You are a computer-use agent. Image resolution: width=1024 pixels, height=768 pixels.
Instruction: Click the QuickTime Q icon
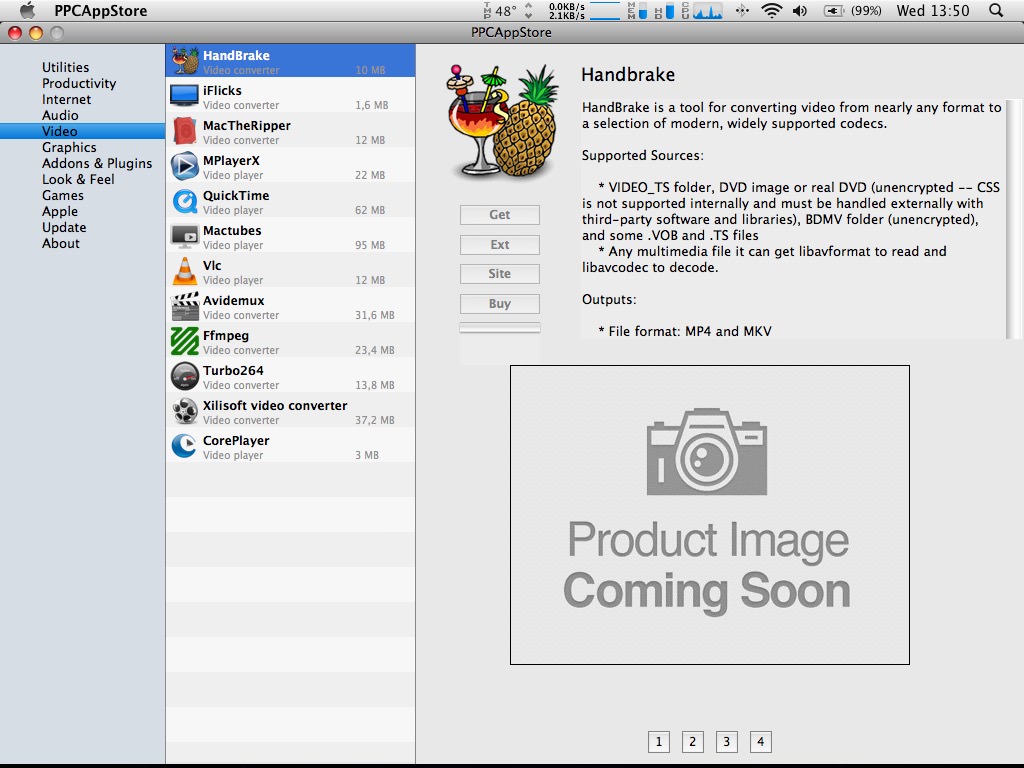tap(185, 201)
